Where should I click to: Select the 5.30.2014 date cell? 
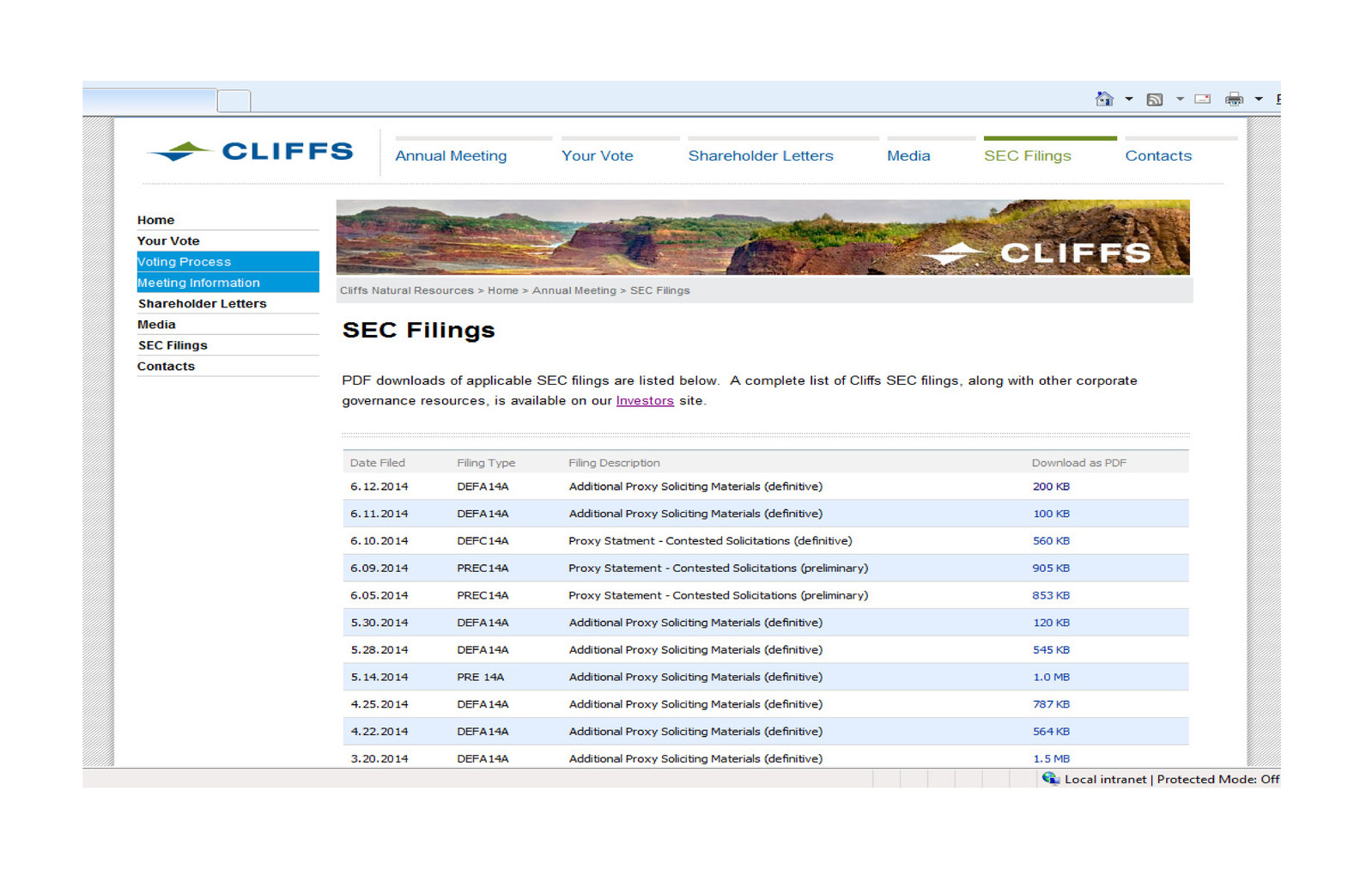[379, 623]
